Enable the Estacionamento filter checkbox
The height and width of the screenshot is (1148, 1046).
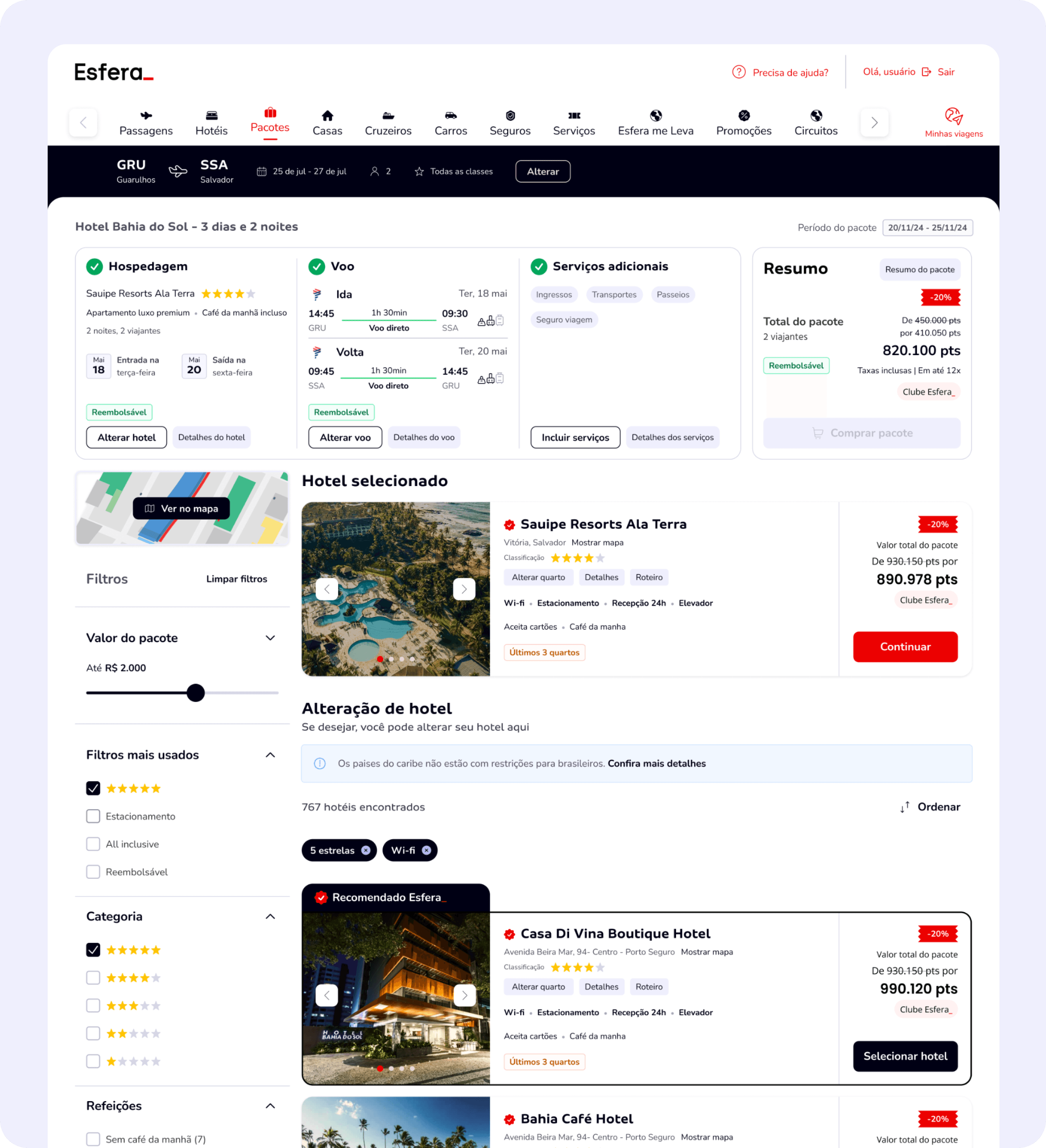[x=93, y=816]
